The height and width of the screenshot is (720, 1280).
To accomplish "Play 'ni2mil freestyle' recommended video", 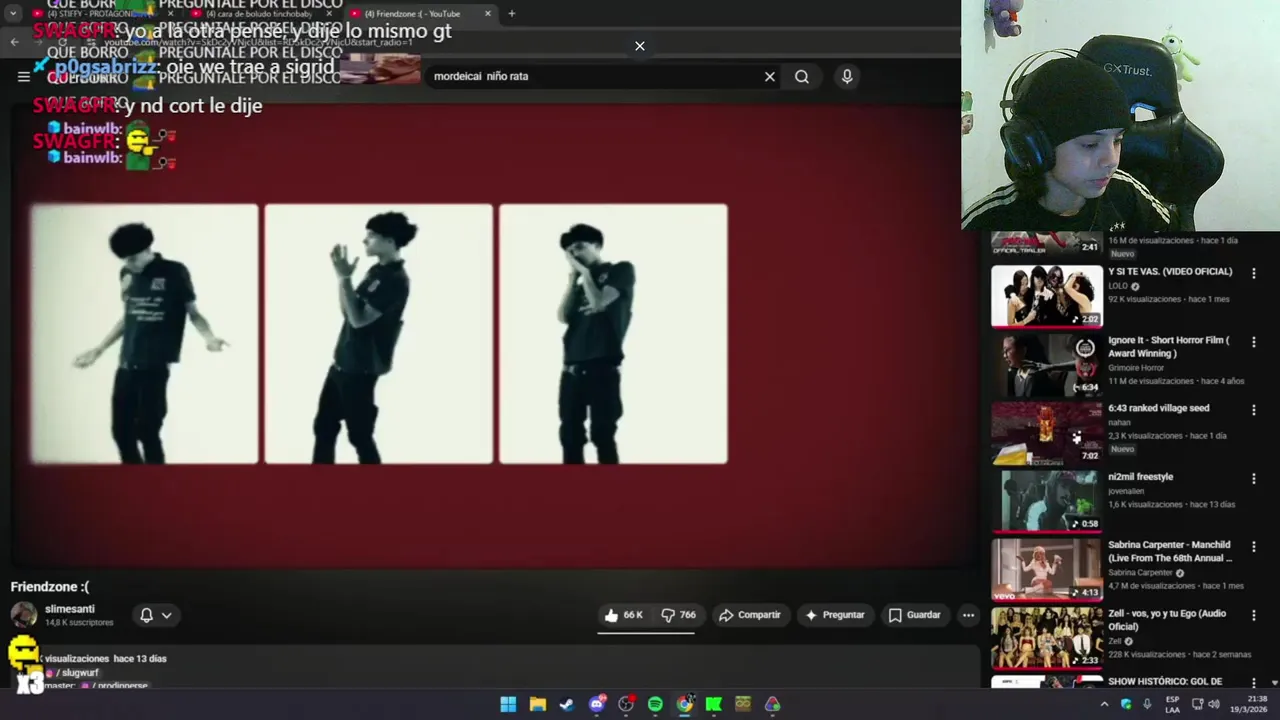I will coord(1046,501).
